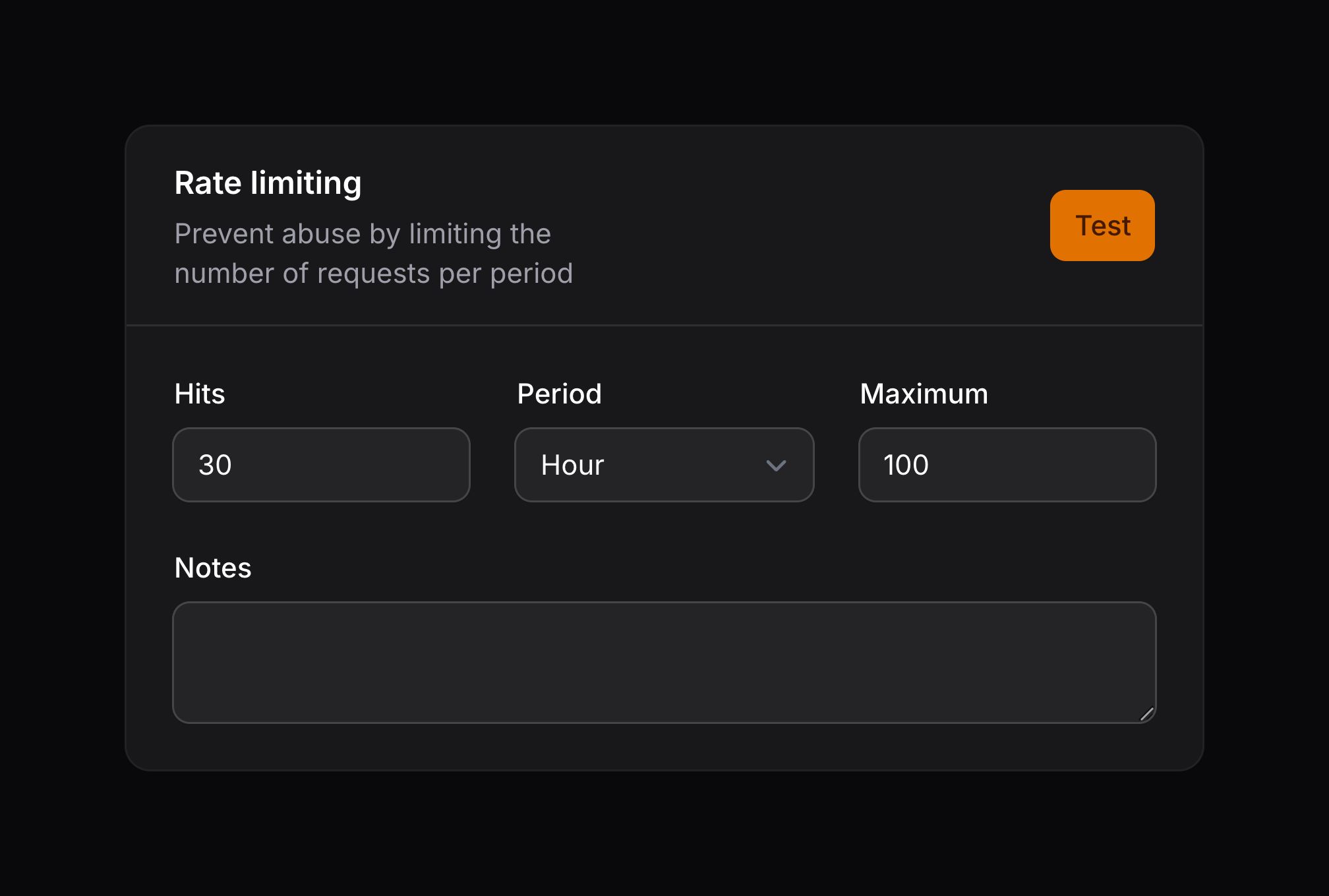Click the Period label
1329x896 pixels.
558,393
